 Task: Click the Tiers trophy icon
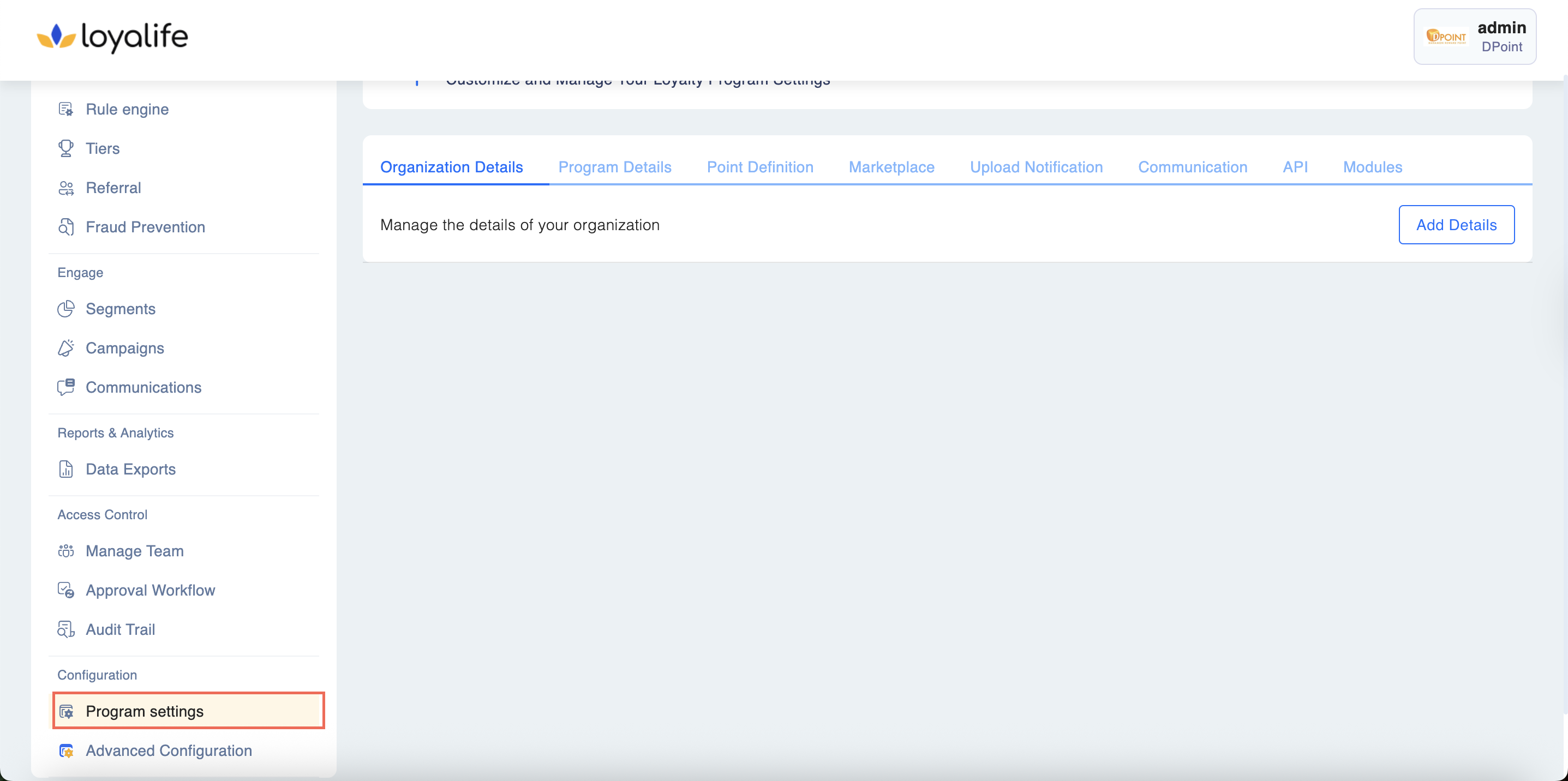click(x=65, y=148)
